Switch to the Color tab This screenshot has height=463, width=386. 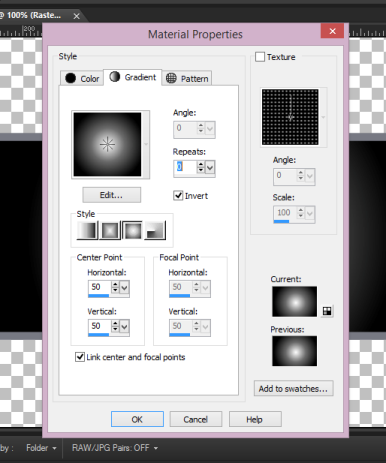(x=82, y=78)
